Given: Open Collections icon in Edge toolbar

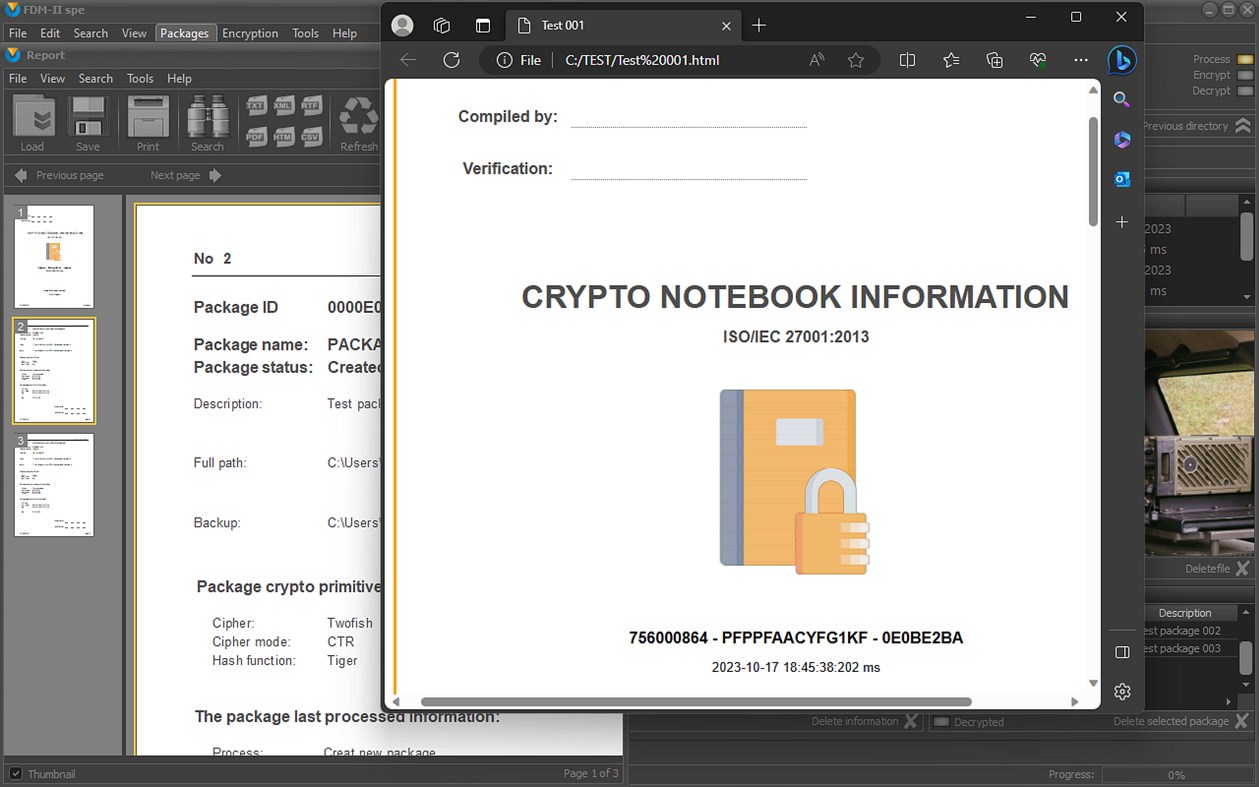Looking at the screenshot, I should [x=994, y=60].
